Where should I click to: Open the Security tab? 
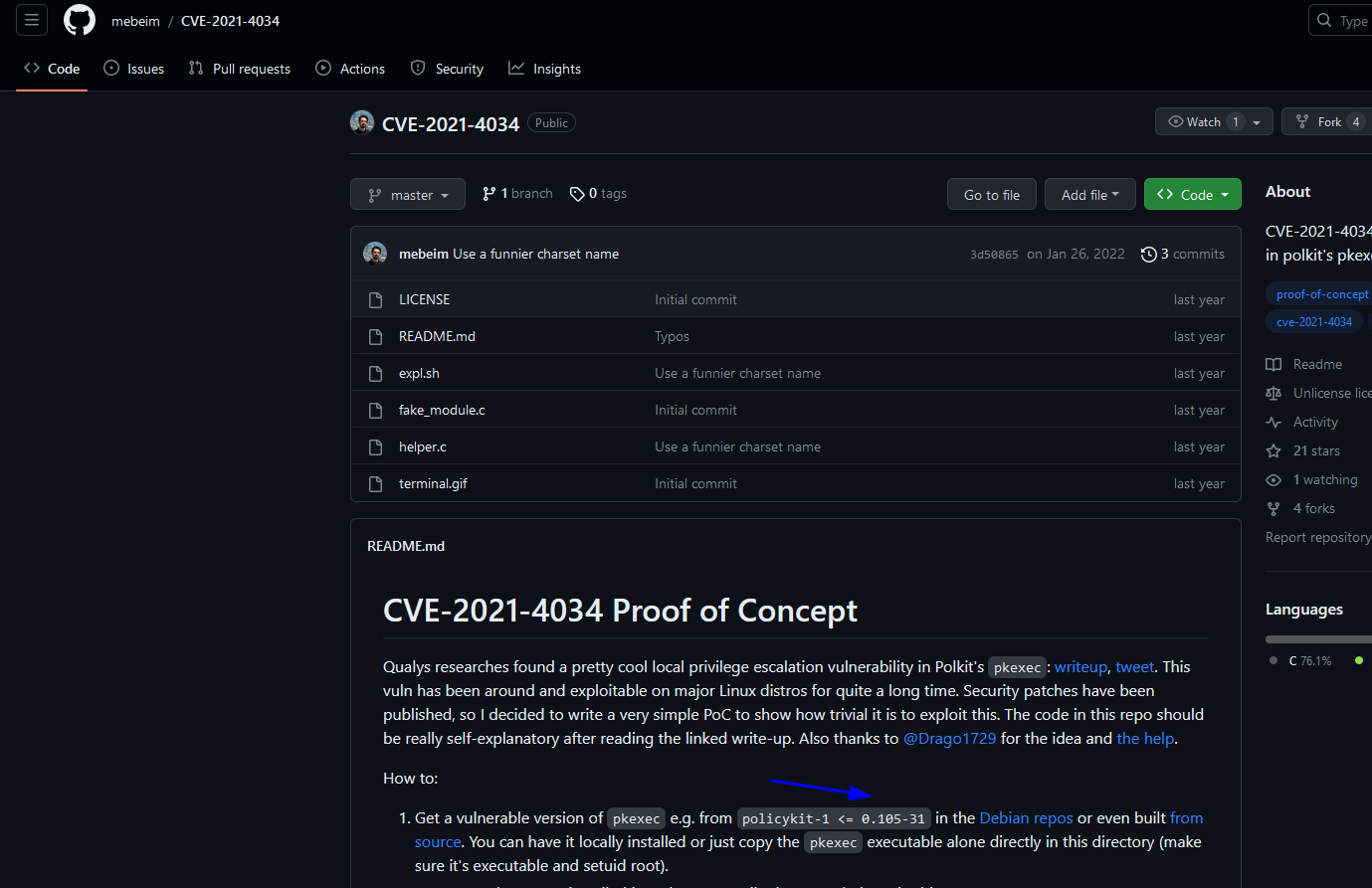(x=447, y=69)
